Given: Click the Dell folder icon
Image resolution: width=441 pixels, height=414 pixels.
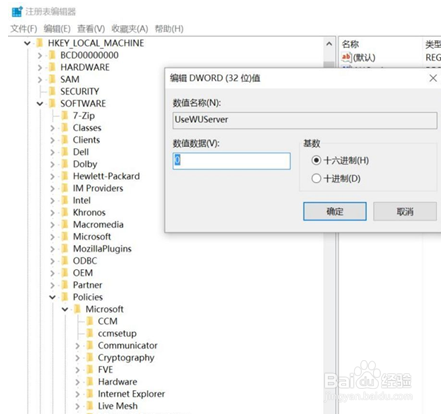Looking at the screenshot, I should [x=65, y=152].
